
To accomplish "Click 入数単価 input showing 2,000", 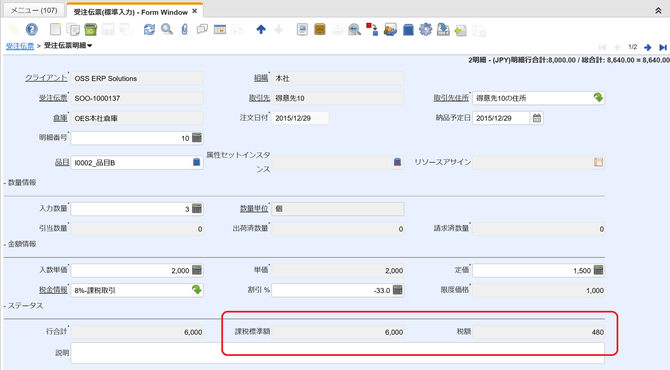I will tap(131, 270).
